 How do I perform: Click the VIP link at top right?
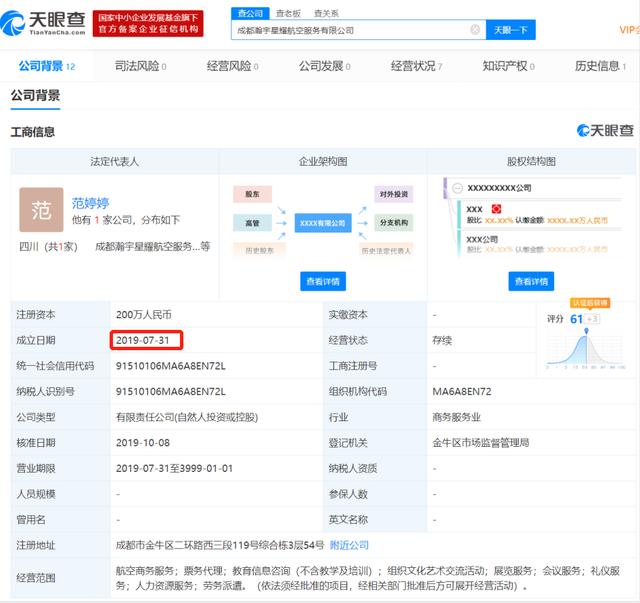click(629, 30)
